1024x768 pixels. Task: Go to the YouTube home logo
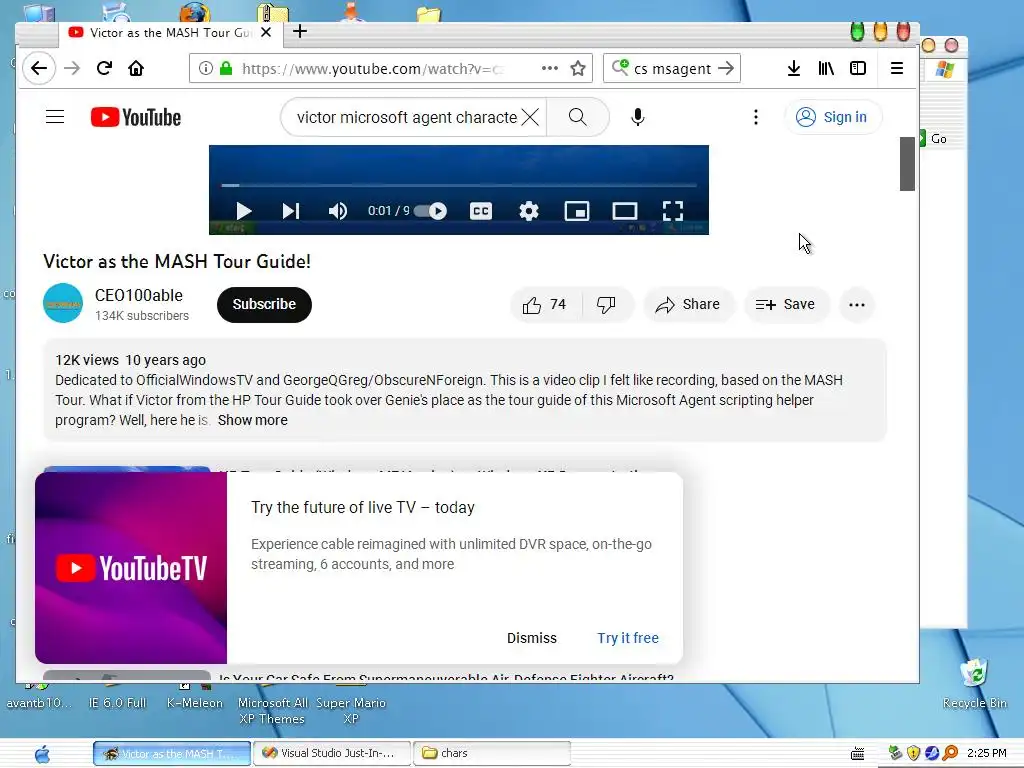[136, 117]
